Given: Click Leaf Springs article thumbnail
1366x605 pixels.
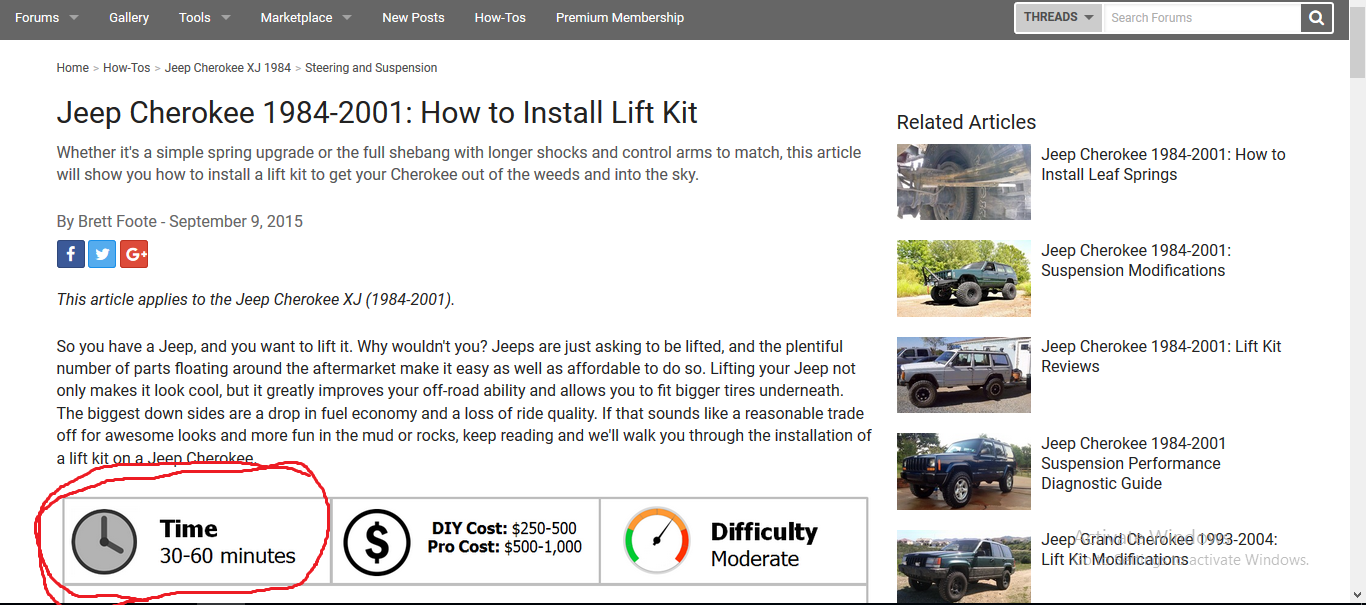Looking at the screenshot, I should pos(964,182).
